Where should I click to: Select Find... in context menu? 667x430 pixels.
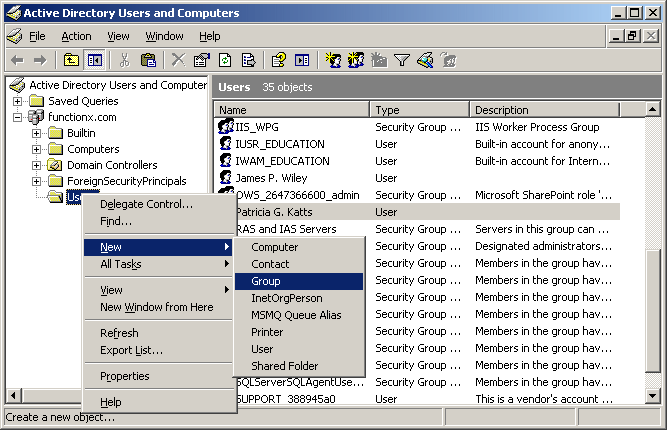pyautogui.click(x=158, y=221)
